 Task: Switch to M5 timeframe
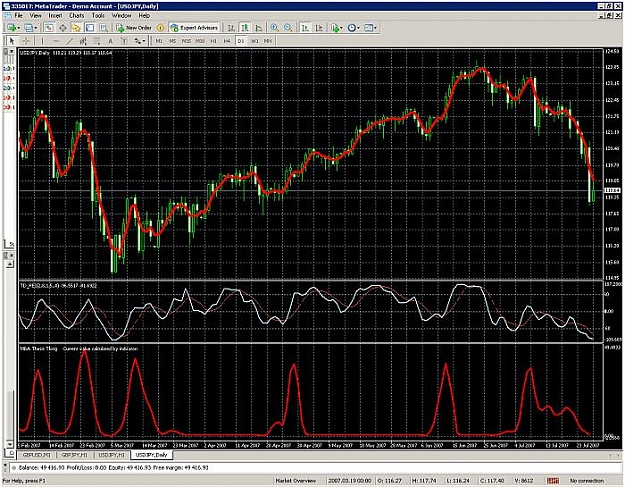click(173, 41)
